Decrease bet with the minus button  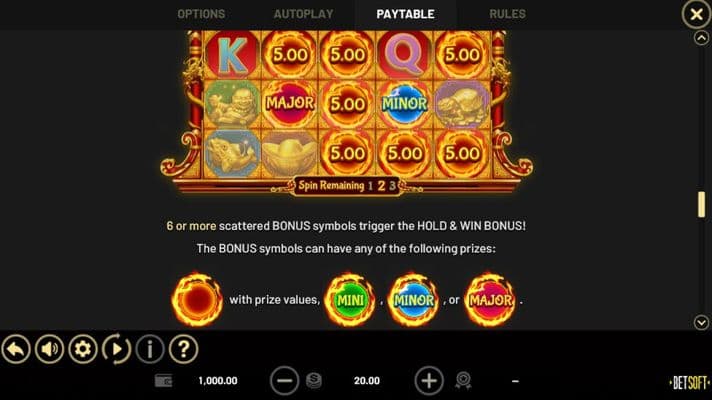285,380
